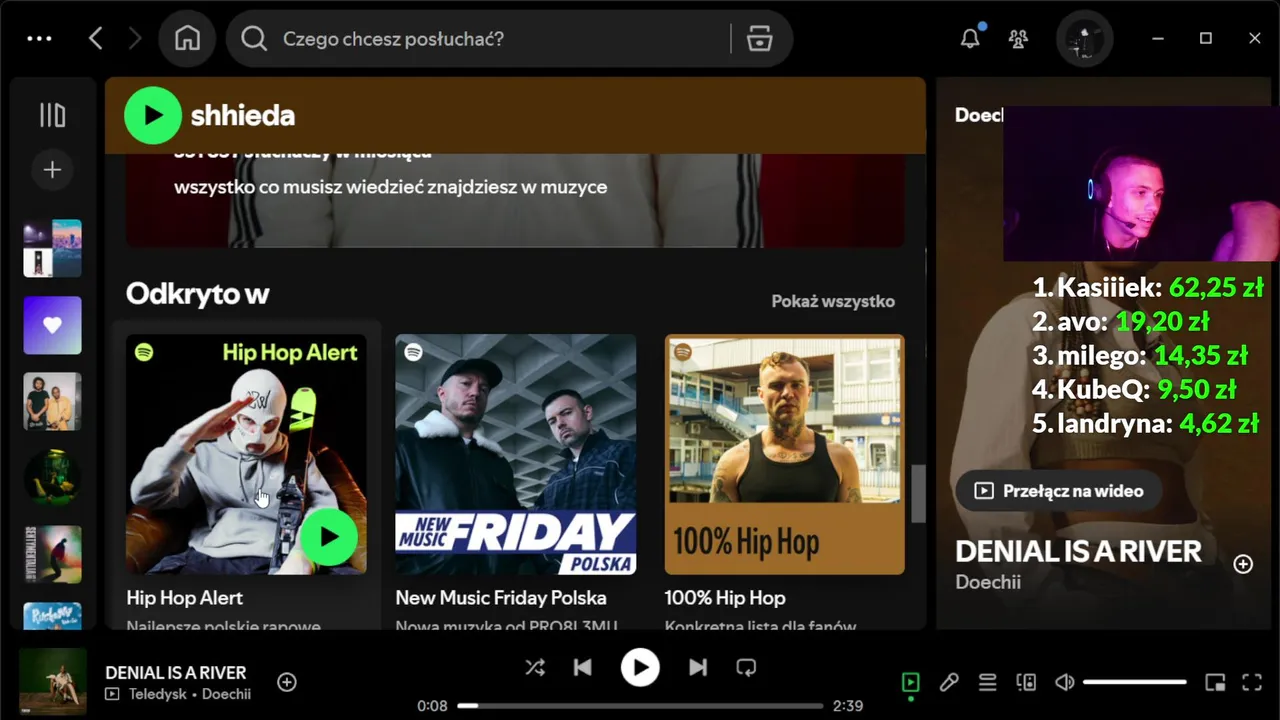
Task: Open now playing album art in bottom bar
Action: click(x=52, y=682)
